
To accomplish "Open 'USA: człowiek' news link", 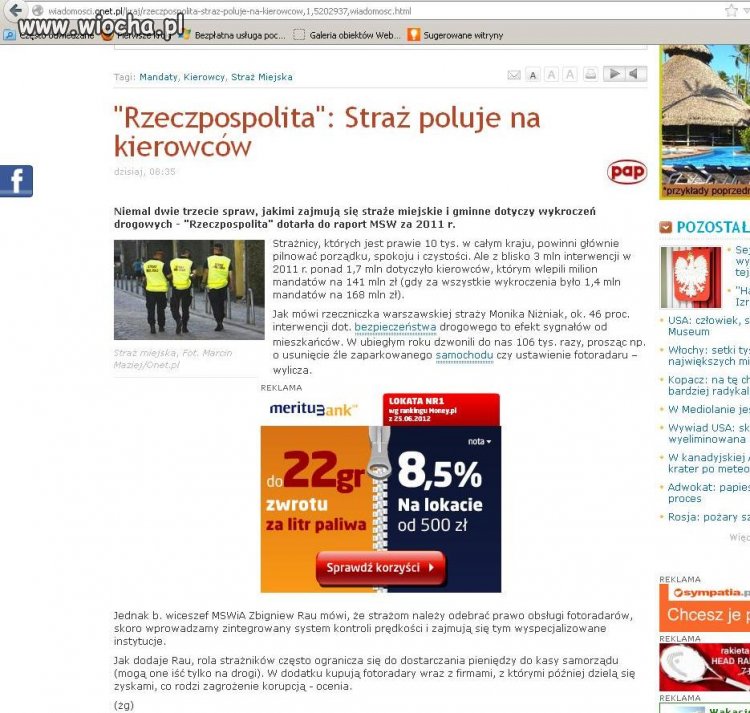I will (709, 326).
